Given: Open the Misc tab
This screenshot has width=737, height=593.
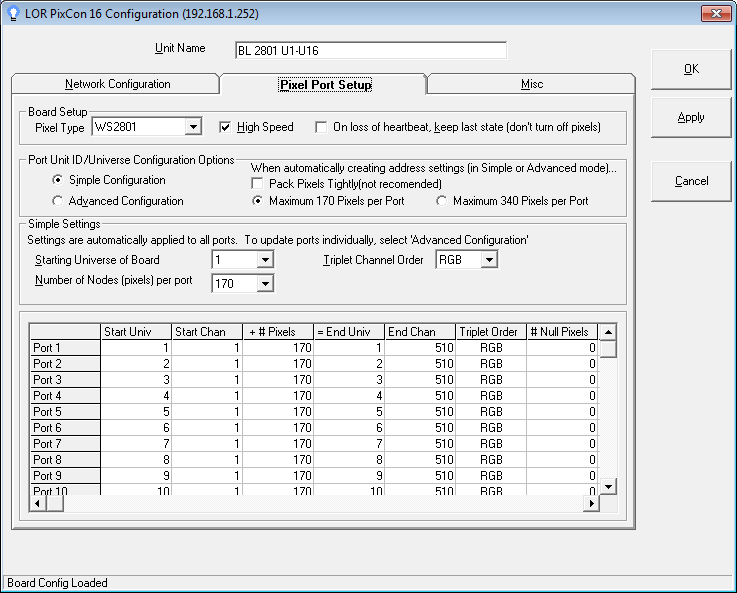Looking at the screenshot, I should click(531, 84).
